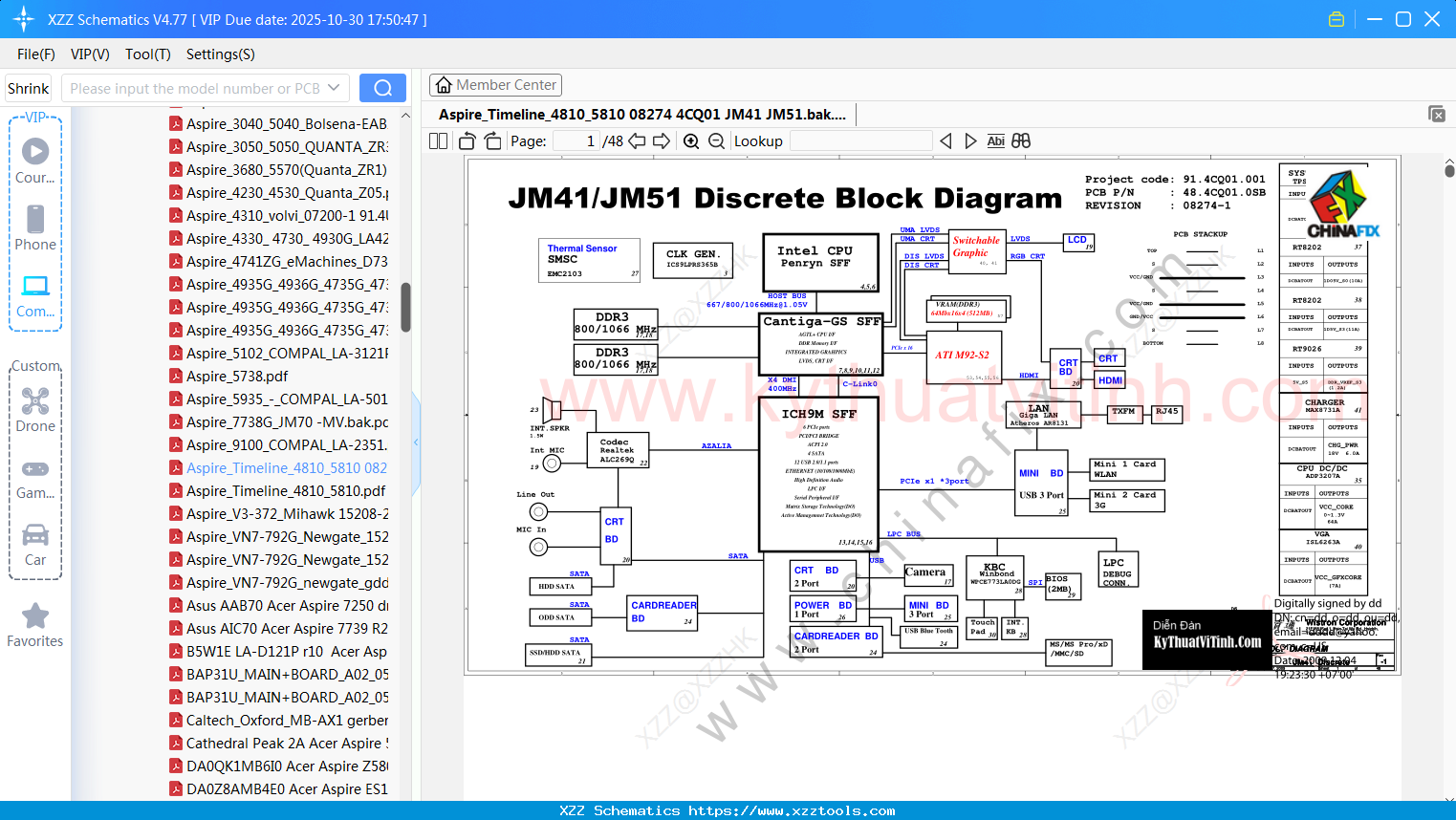The width and height of the screenshot is (1456, 820).
Task: Open the Game console category
Action: [x=35, y=478]
